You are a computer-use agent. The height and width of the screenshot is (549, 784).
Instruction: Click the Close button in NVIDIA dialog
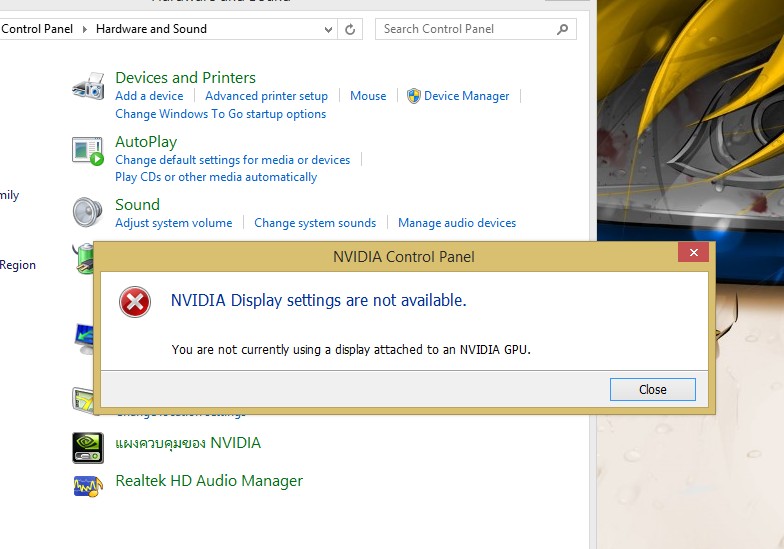[x=652, y=389]
